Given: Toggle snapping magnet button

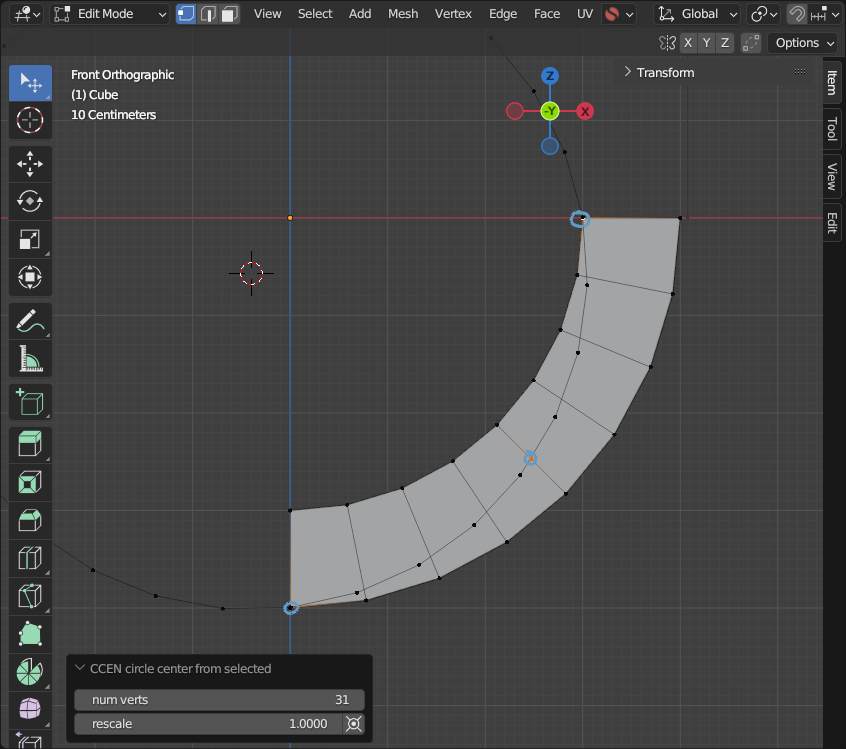Looking at the screenshot, I should coord(797,14).
